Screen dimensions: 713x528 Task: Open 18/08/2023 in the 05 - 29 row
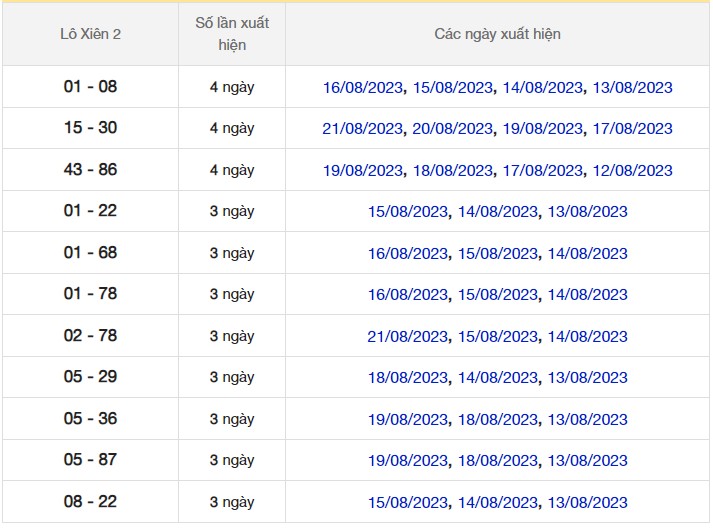point(408,378)
